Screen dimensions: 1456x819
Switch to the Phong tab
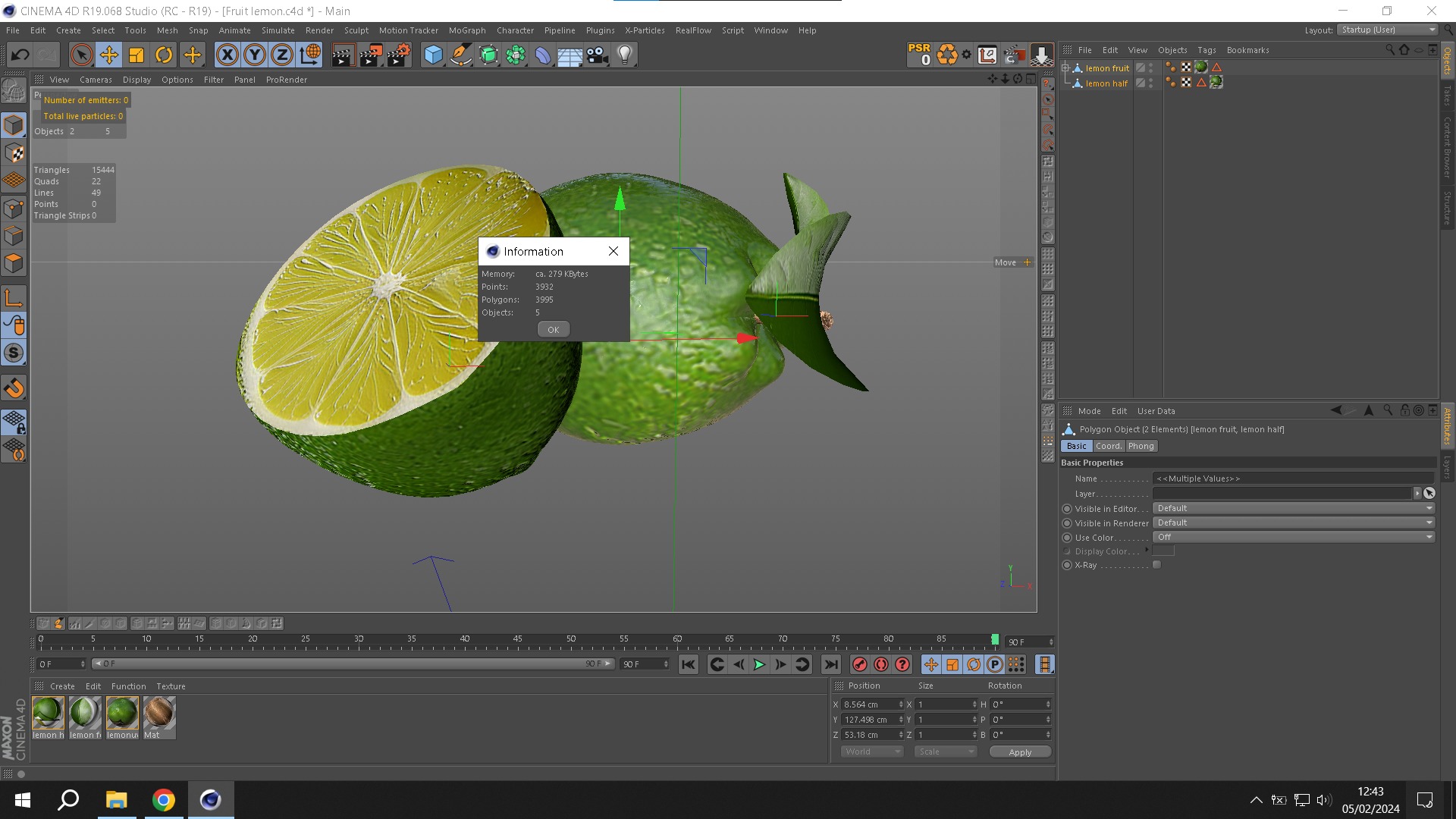[1141, 446]
